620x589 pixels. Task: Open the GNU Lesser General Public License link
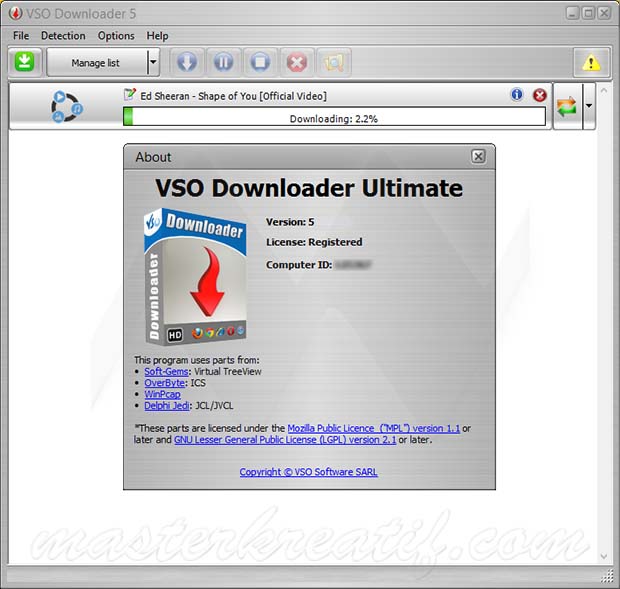point(285,440)
